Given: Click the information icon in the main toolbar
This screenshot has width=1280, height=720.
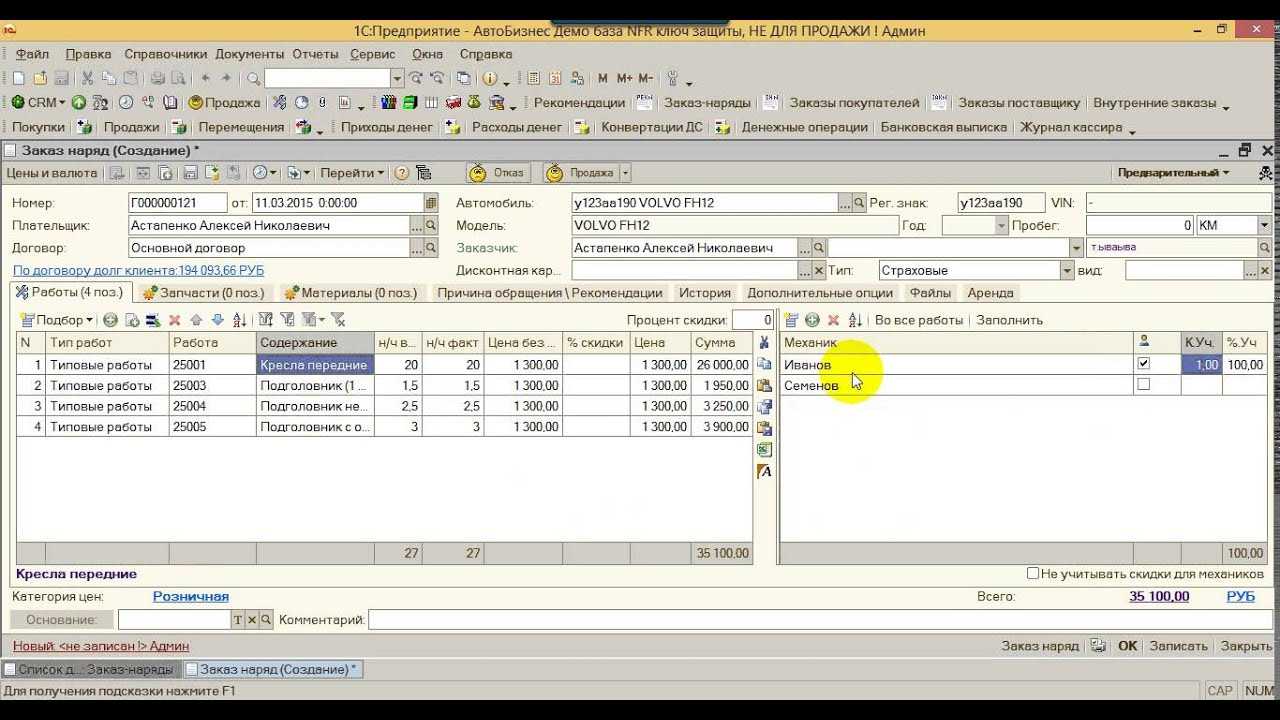Looking at the screenshot, I should (x=490, y=78).
